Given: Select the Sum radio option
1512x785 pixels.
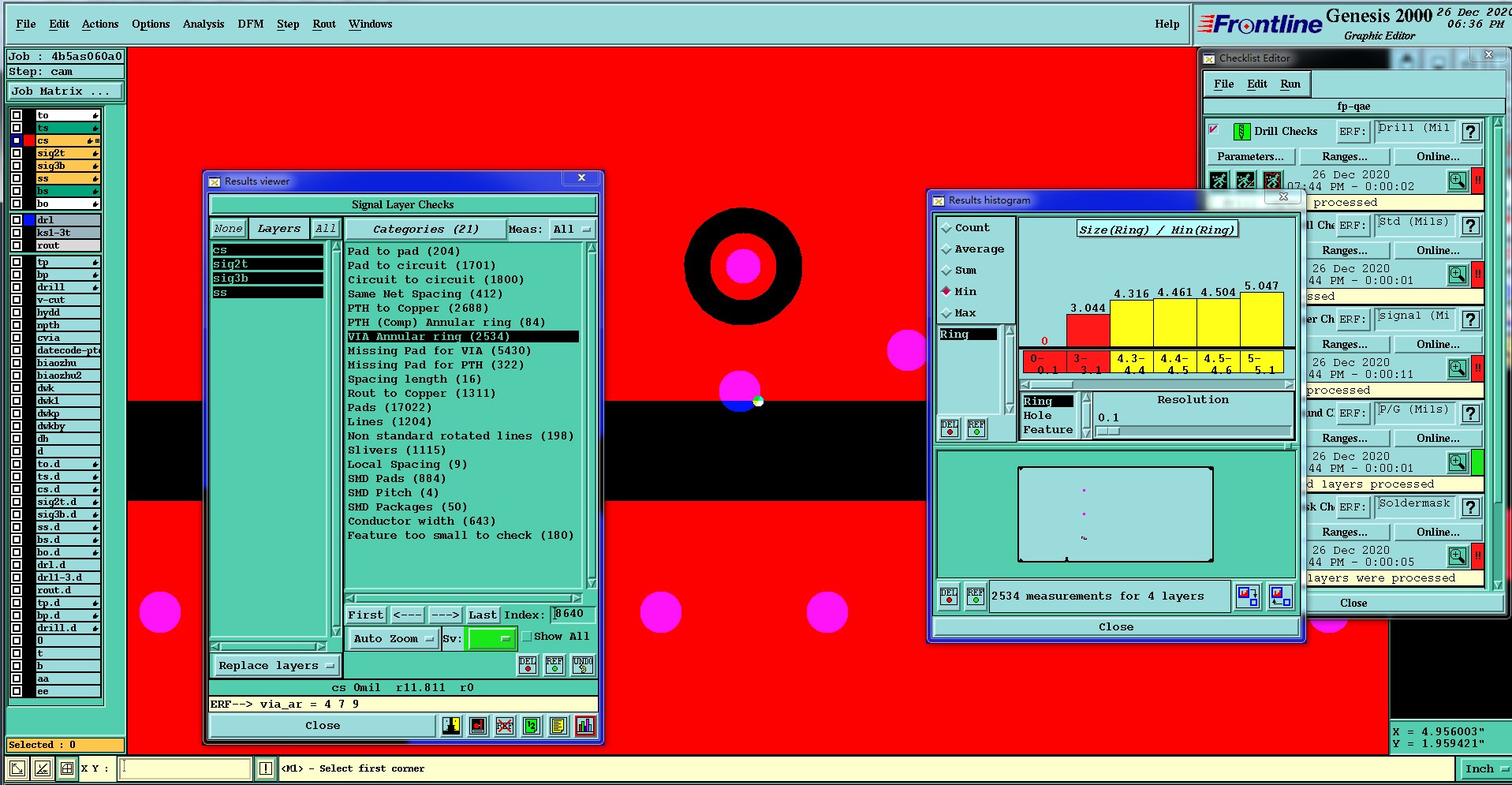Looking at the screenshot, I should tap(946, 271).
